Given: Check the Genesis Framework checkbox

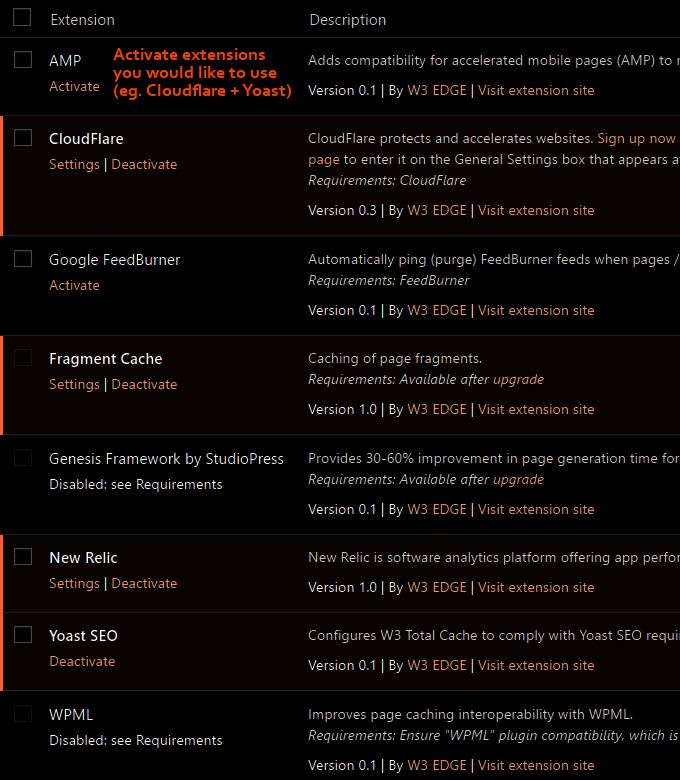Looking at the screenshot, I should pyautogui.click(x=23, y=458).
